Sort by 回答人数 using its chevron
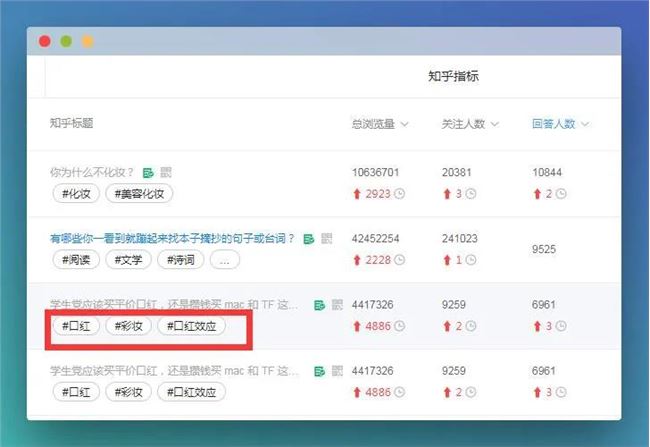 (x=585, y=124)
